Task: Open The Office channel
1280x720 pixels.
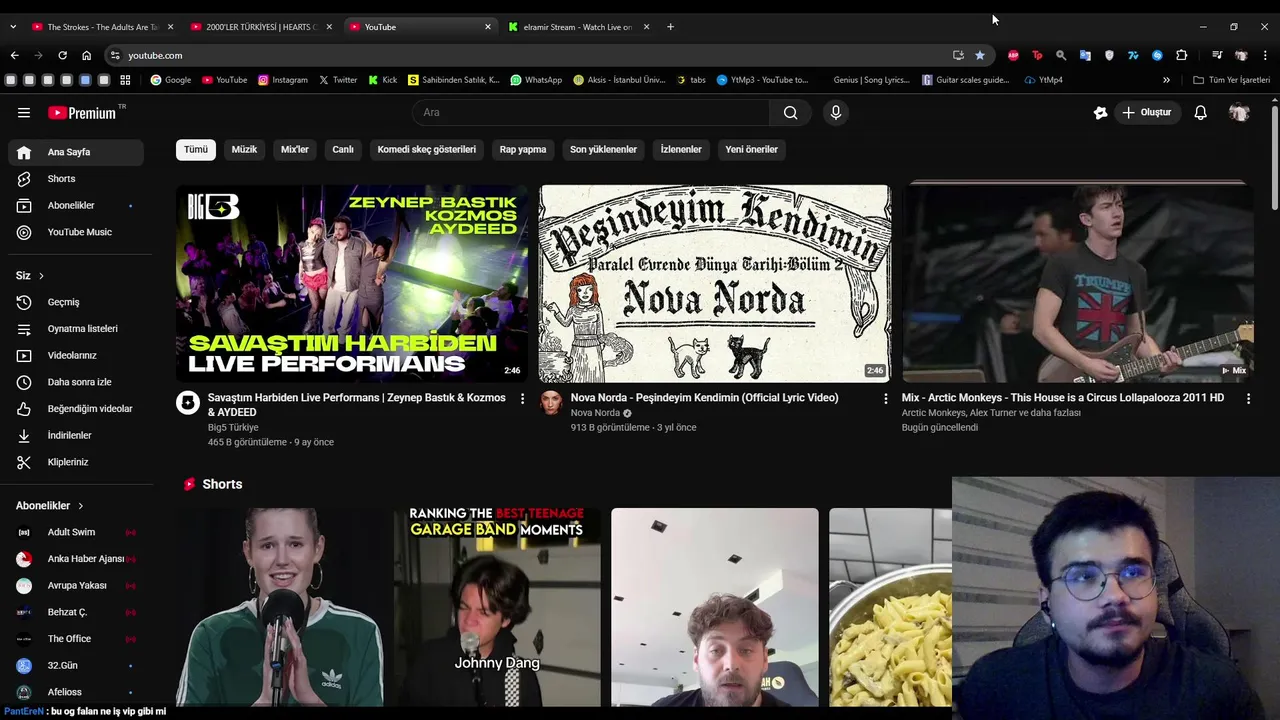Action: 76,639
